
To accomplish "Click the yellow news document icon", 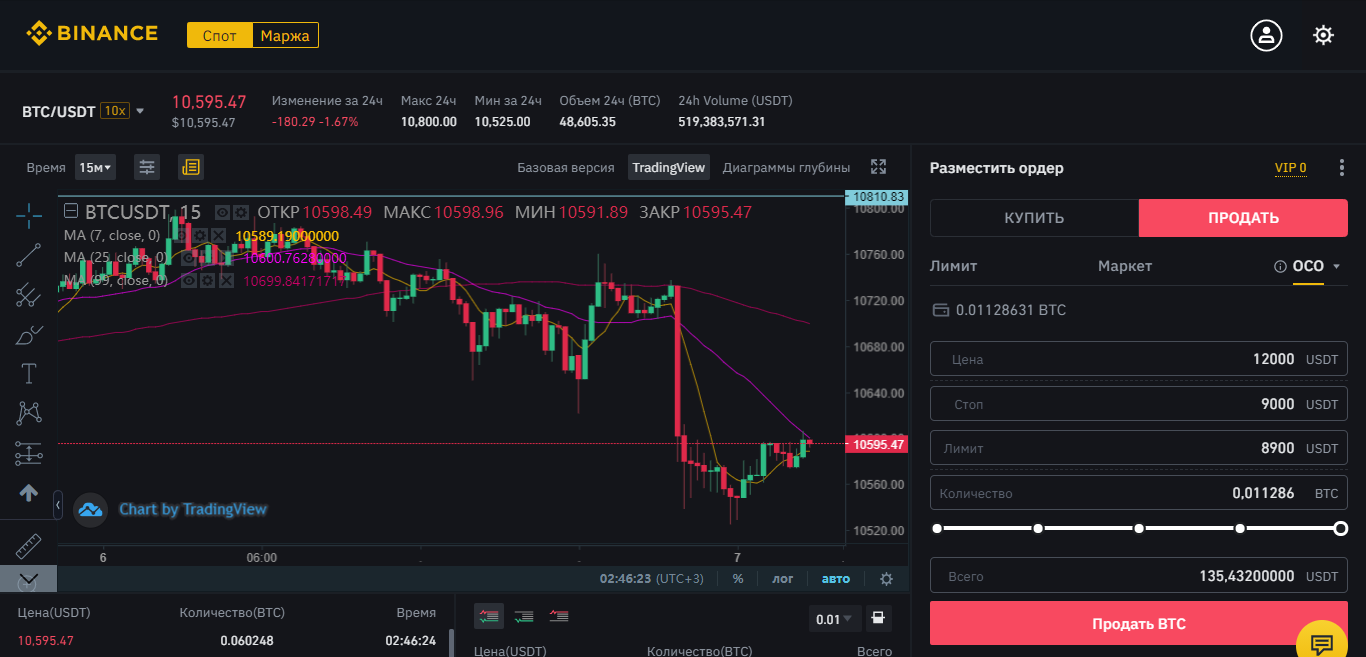I will [191, 167].
